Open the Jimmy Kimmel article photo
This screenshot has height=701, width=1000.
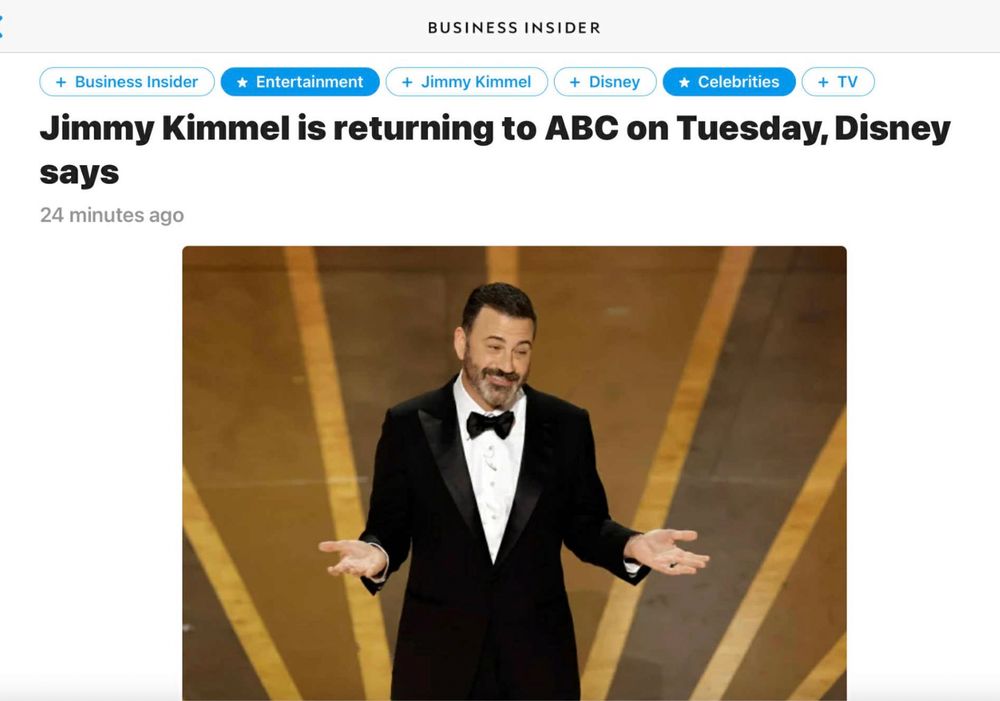[515, 473]
